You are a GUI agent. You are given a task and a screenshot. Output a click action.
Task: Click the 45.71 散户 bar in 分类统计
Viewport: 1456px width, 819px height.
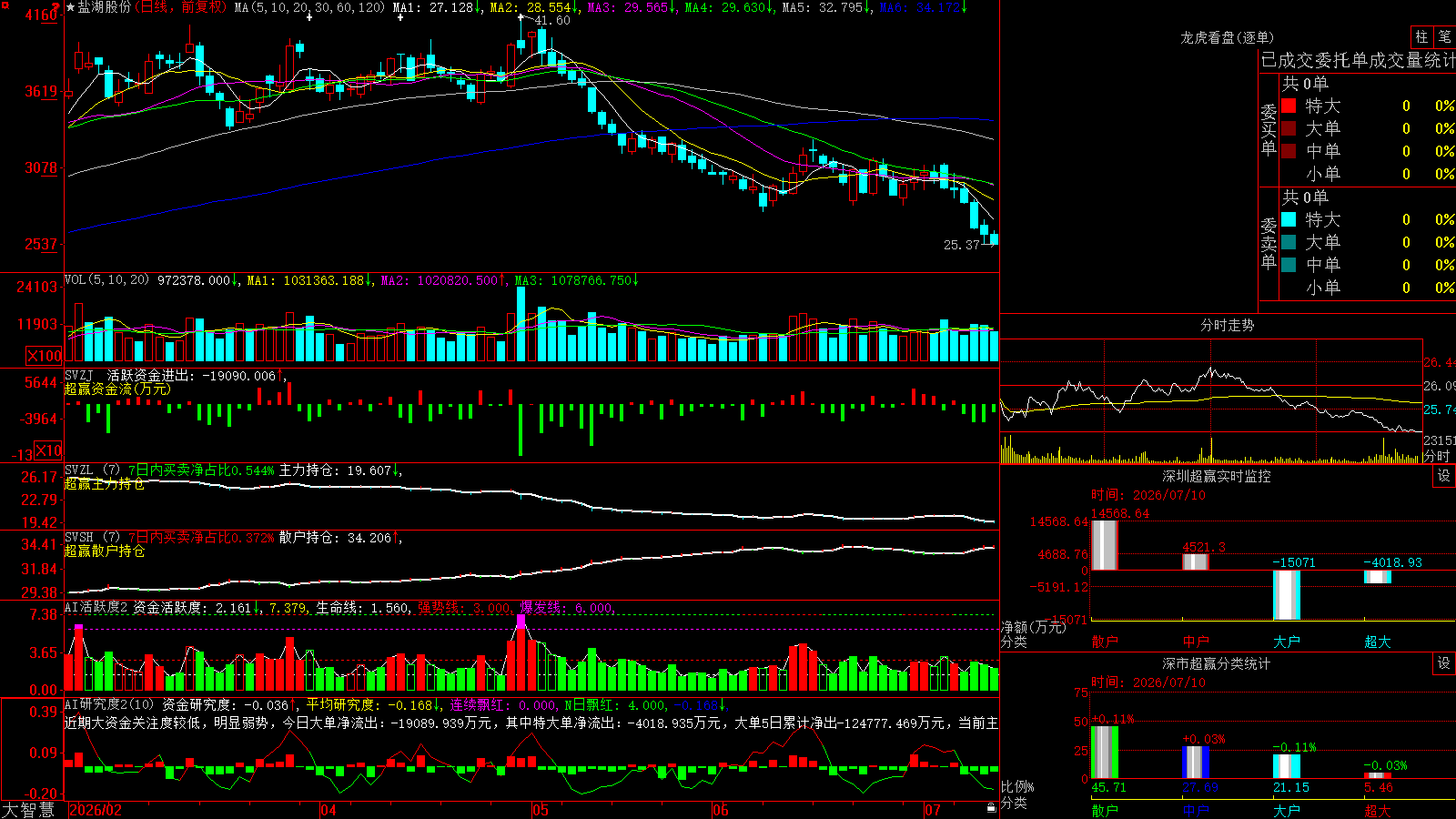click(1104, 752)
